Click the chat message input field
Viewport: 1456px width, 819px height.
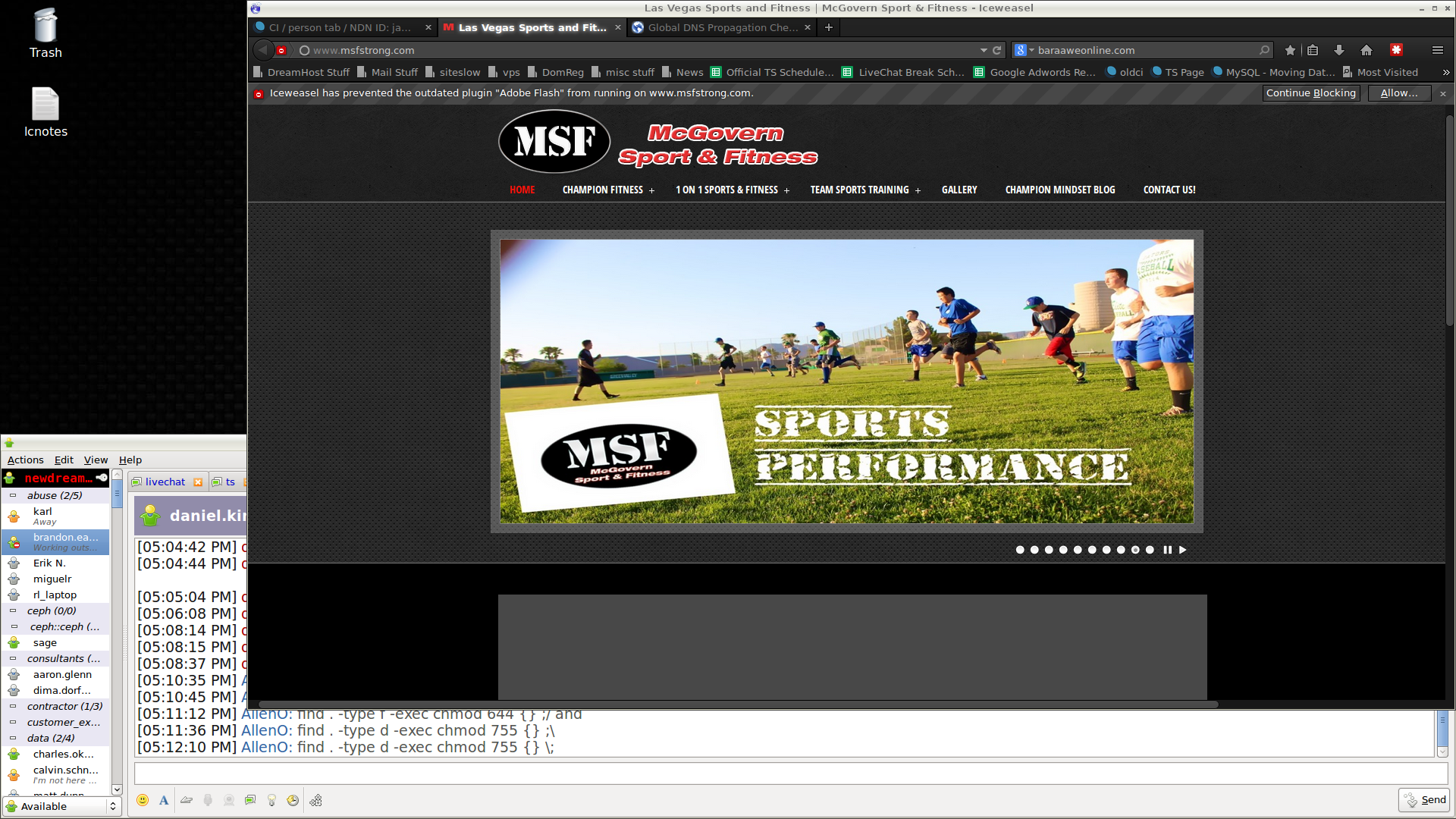coord(791,773)
